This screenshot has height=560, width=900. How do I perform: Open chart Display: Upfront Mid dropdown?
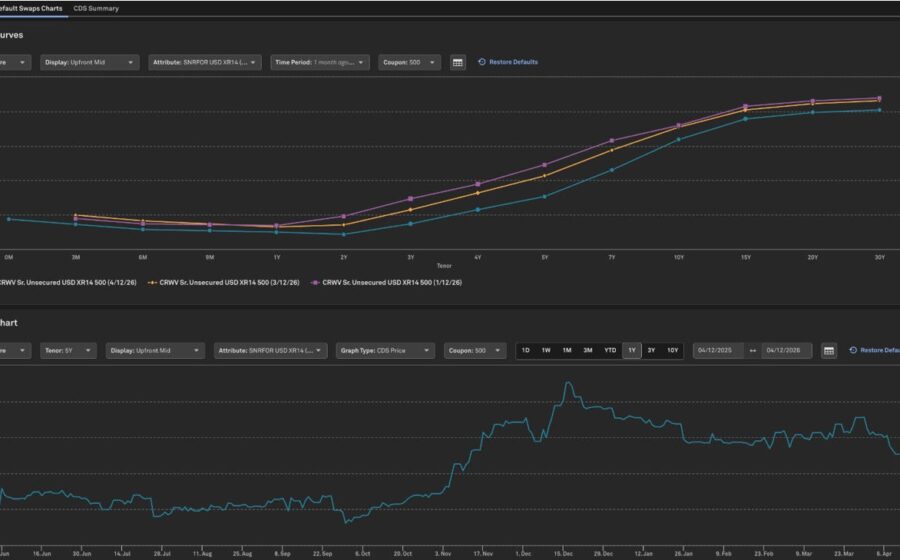155,351
